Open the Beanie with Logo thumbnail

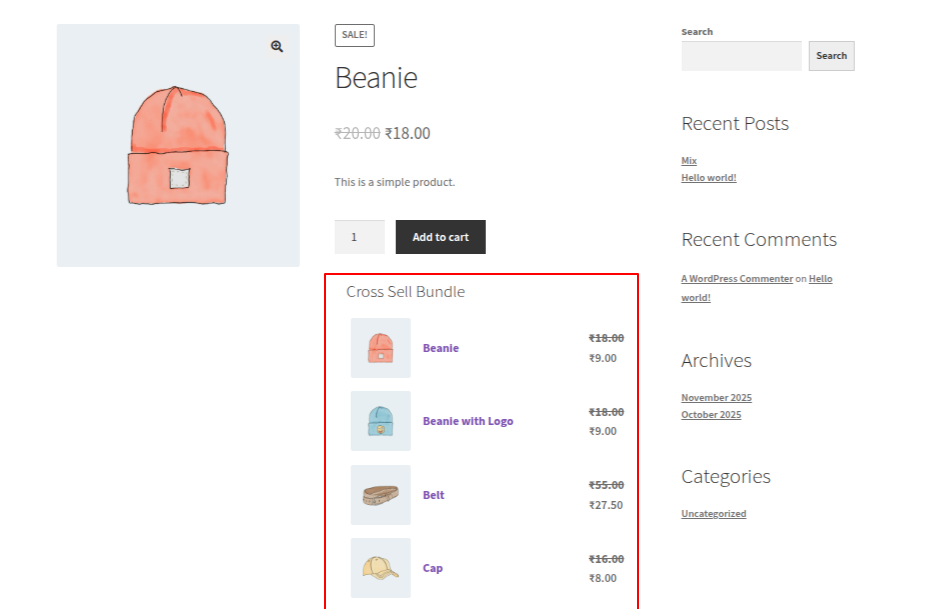[x=380, y=421]
